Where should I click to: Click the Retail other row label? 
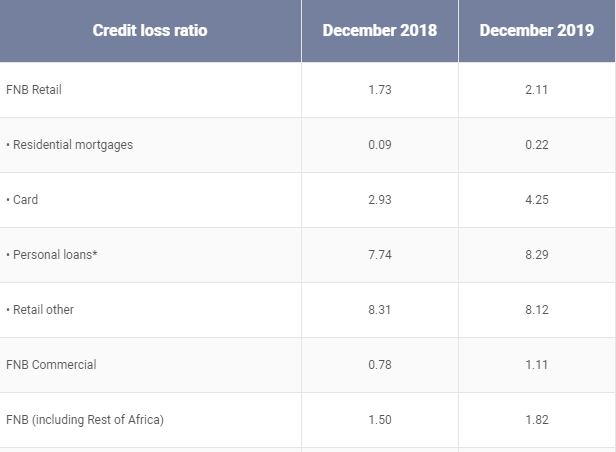43,310
